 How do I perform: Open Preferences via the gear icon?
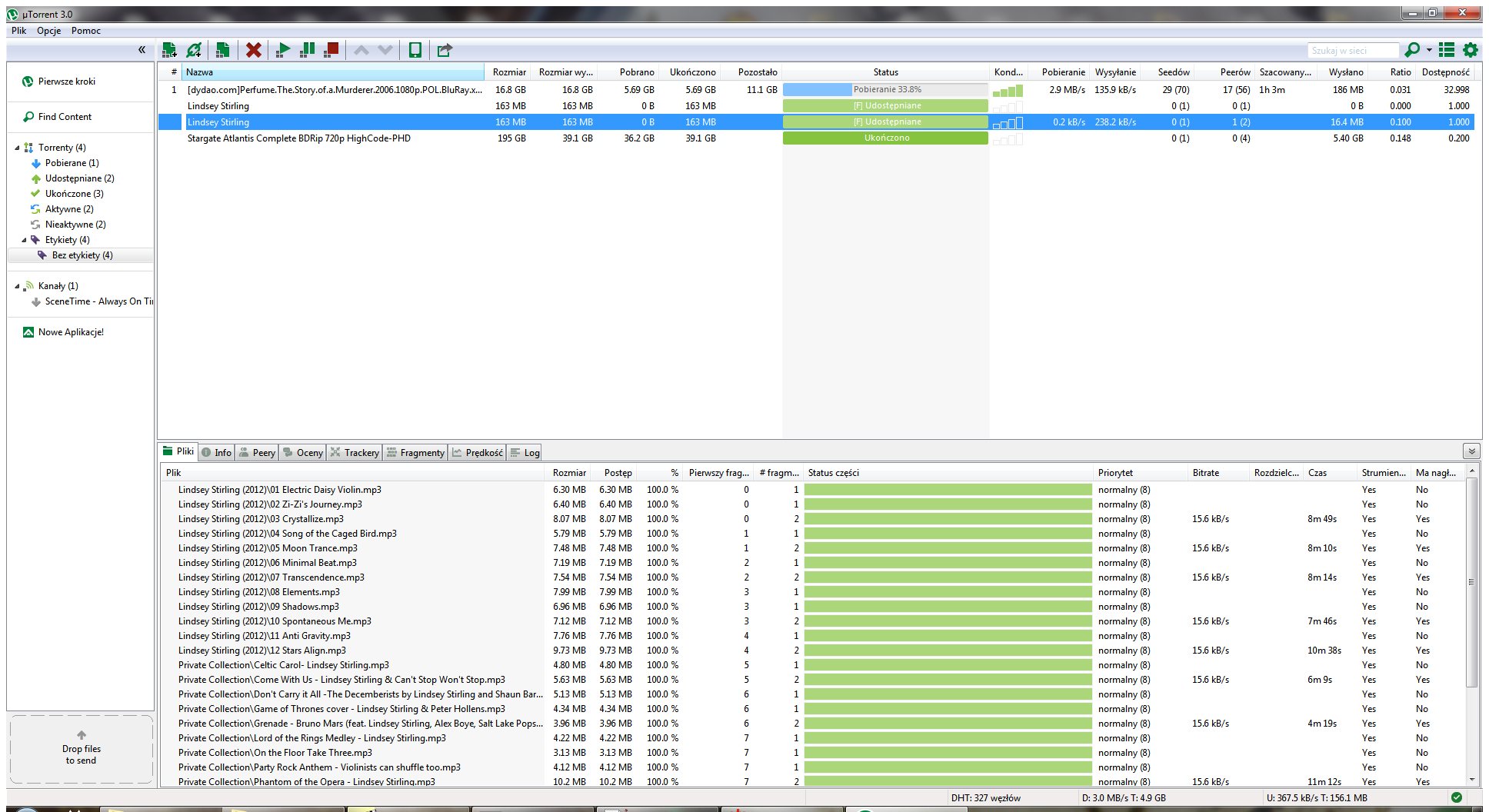(1471, 50)
